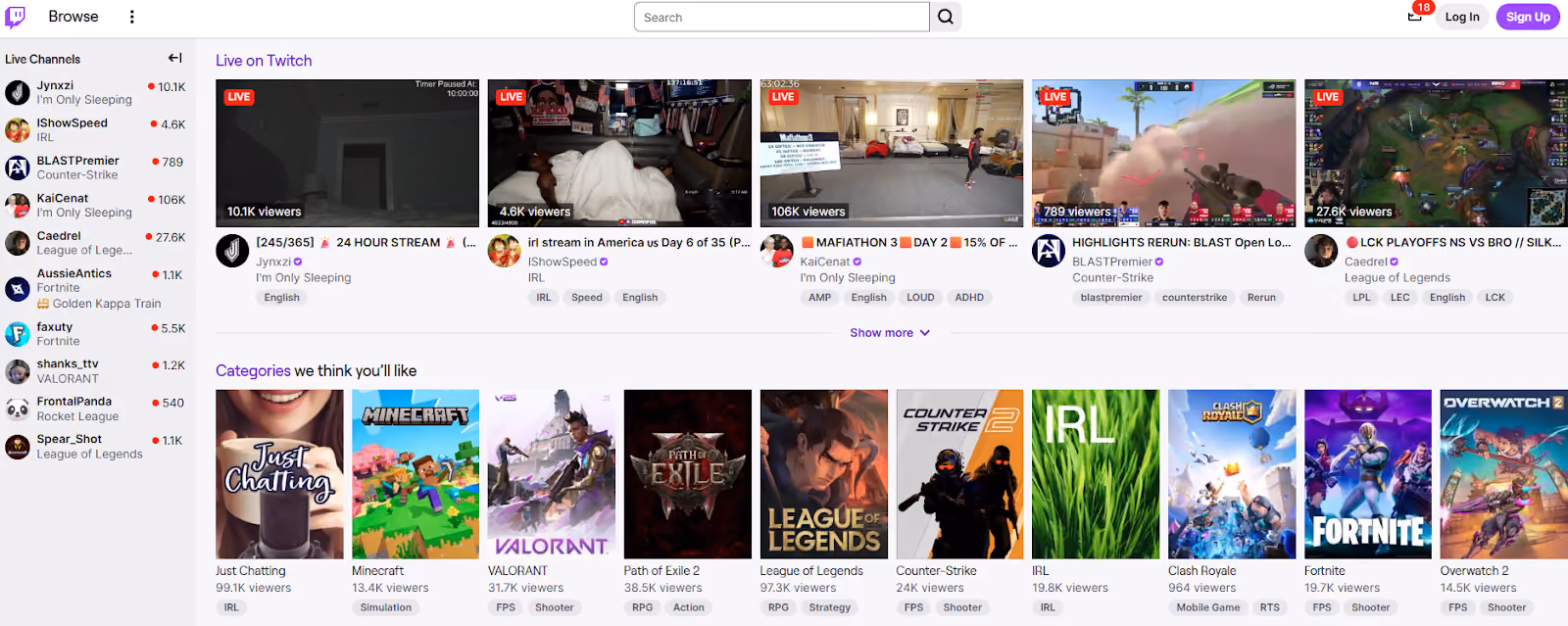Image resolution: width=1568 pixels, height=626 pixels.
Task: Click the AMP tag on KaiCenat's card
Action: [x=820, y=298]
